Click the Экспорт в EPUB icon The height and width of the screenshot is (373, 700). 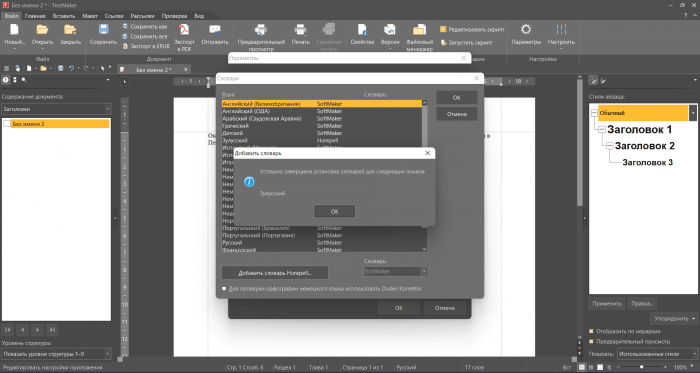(125, 46)
